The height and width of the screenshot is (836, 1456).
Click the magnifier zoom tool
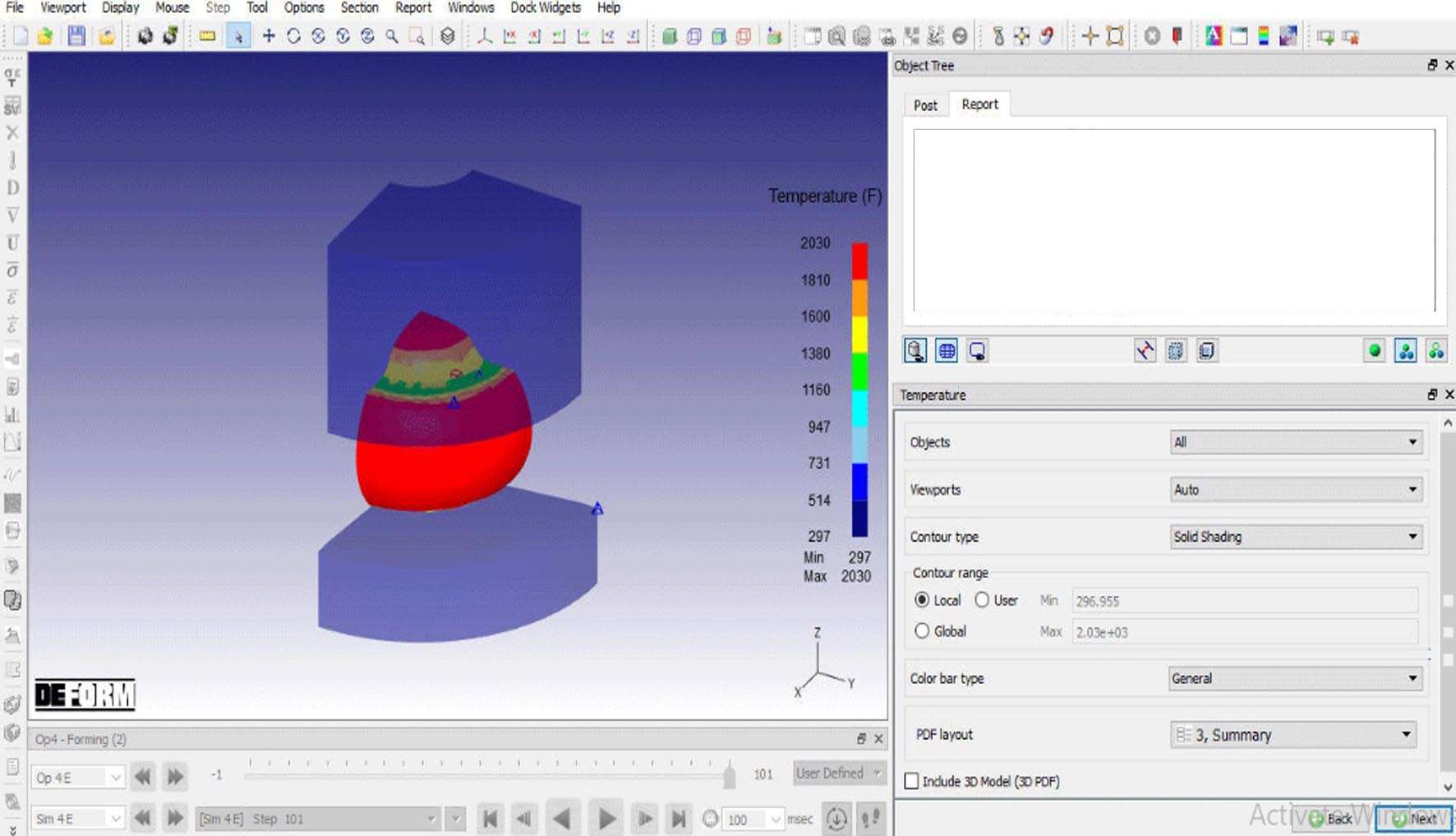392,36
